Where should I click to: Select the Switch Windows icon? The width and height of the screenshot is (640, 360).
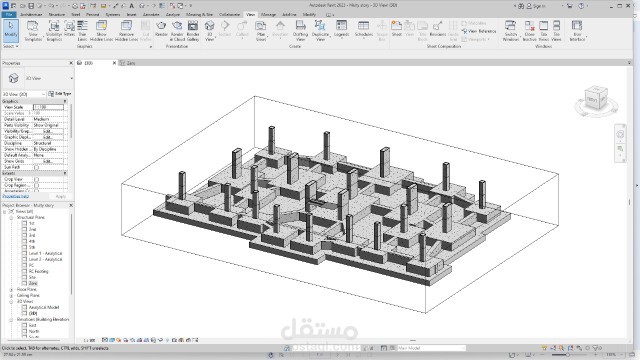511,31
